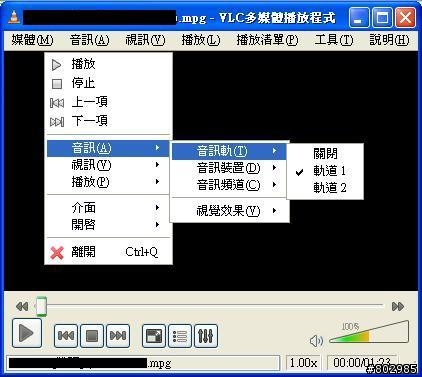Click the seek bar track midpoint
422x377 pixels.
click(208, 306)
